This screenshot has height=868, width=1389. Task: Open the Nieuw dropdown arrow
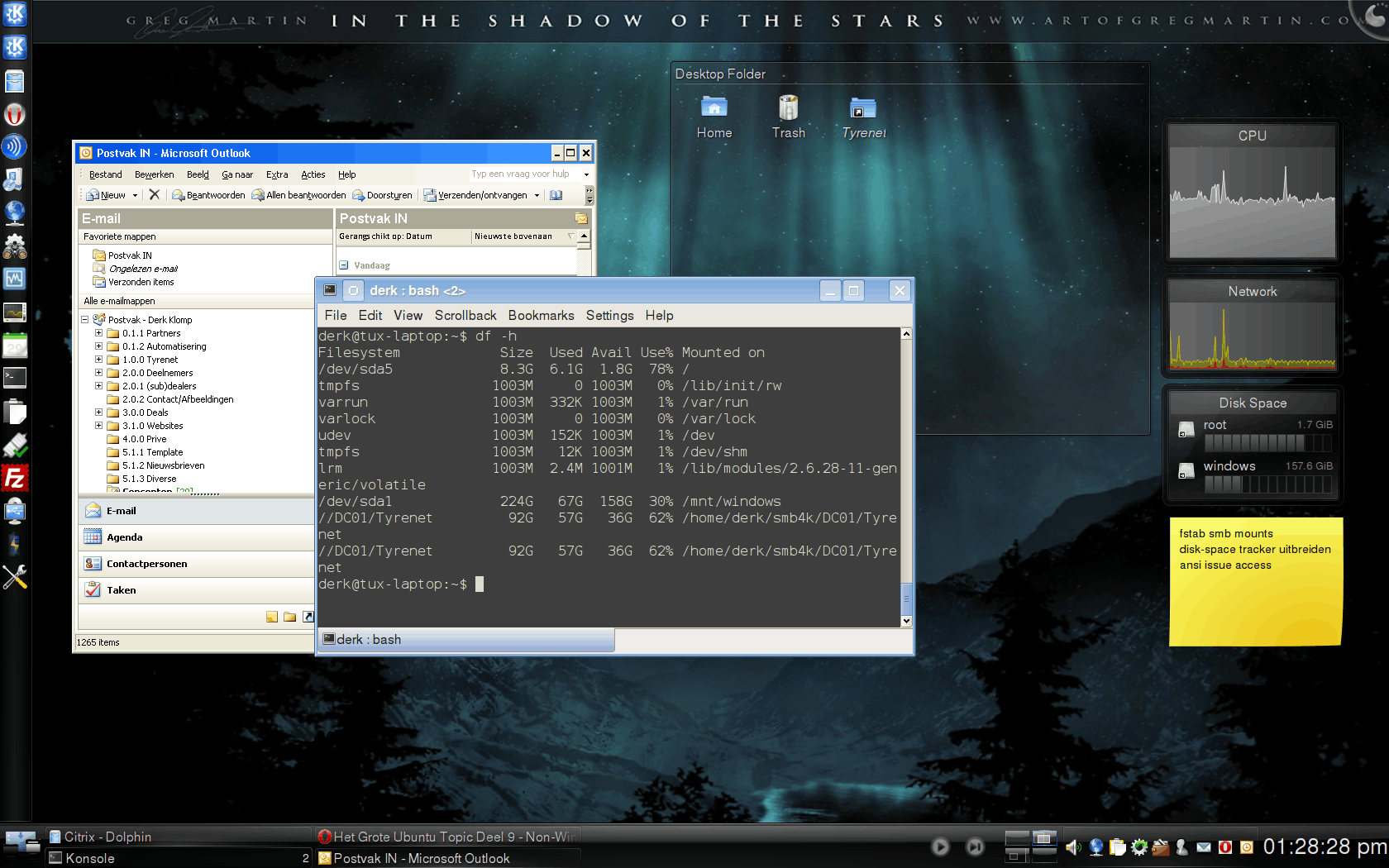click(x=135, y=196)
